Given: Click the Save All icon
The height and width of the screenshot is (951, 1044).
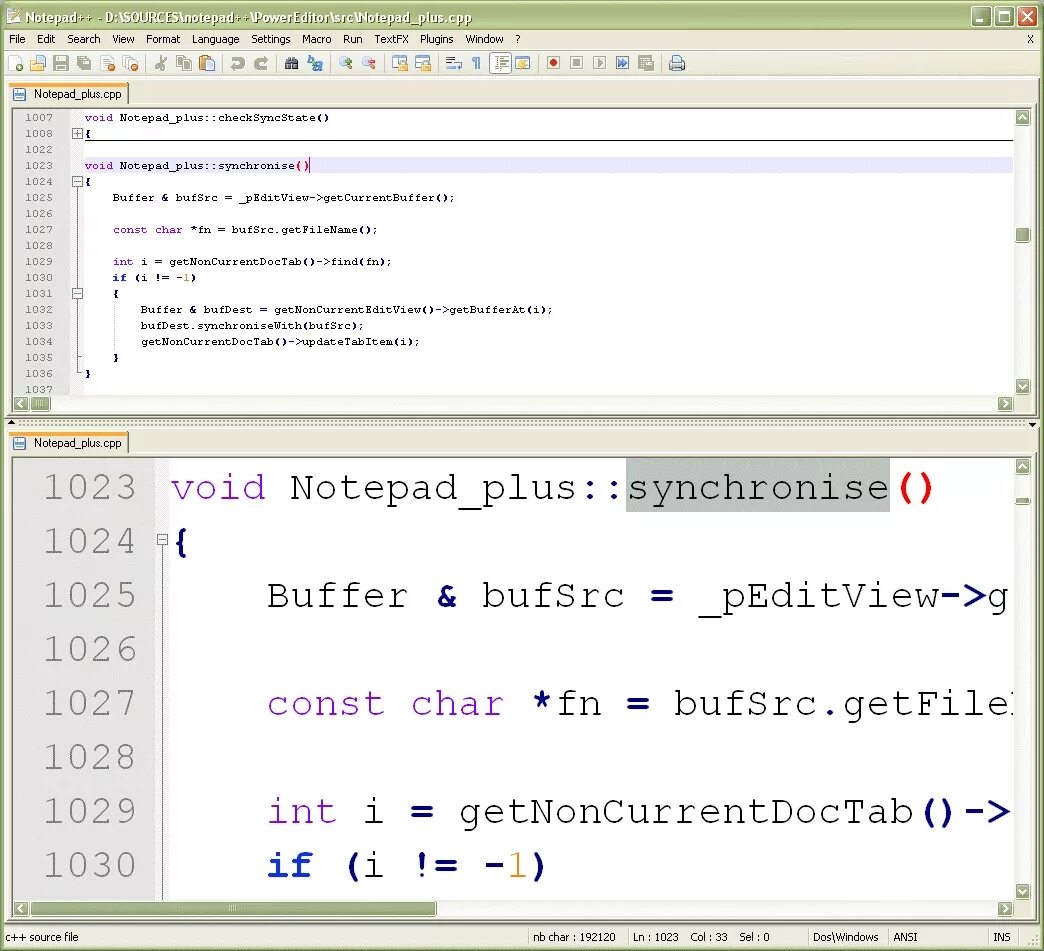Looking at the screenshot, I should point(85,64).
